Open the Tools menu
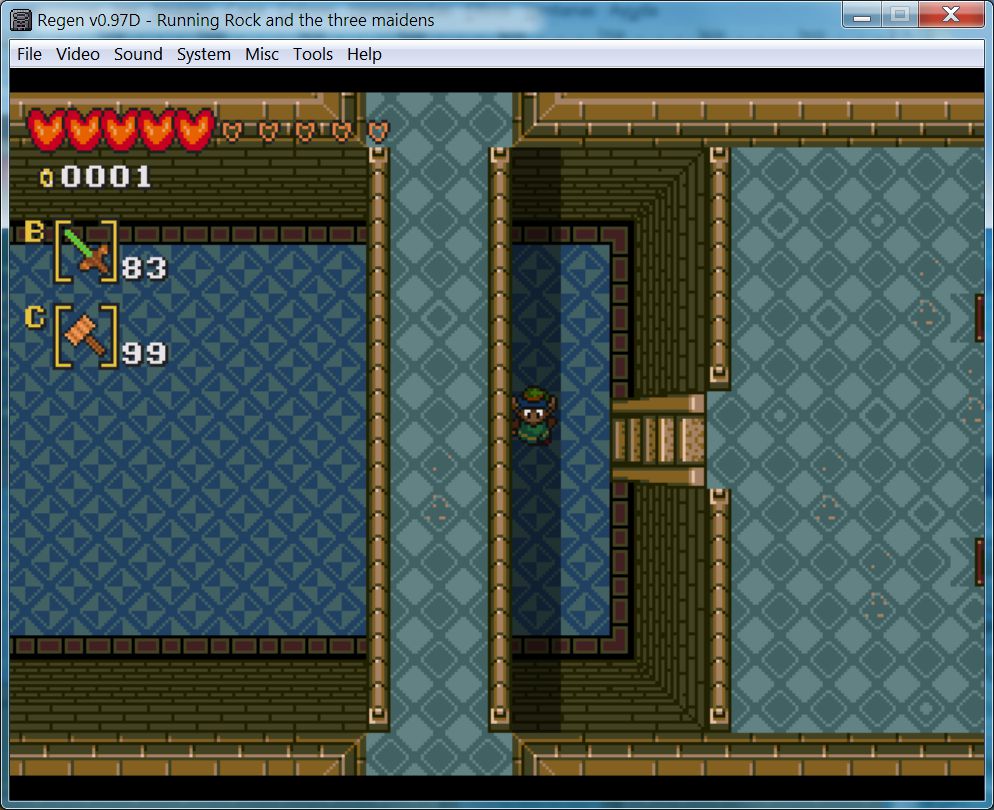Image resolution: width=994 pixels, height=810 pixels. 312,54
